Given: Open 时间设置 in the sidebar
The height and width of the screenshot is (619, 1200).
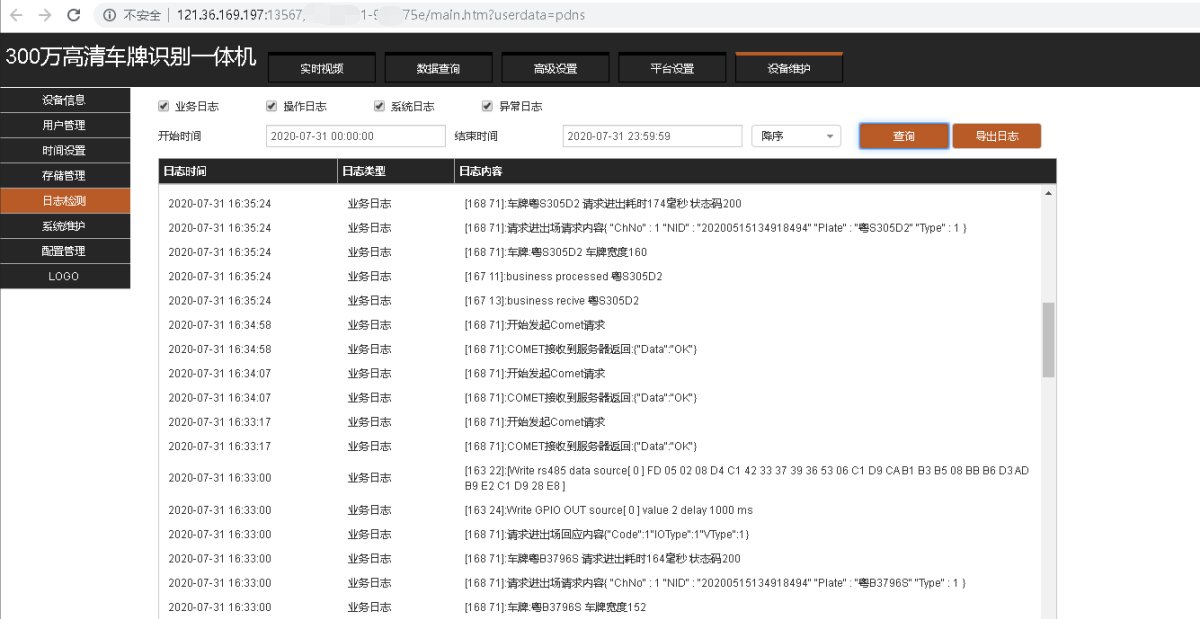Looking at the screenshot, I should [x=65, y=150].
